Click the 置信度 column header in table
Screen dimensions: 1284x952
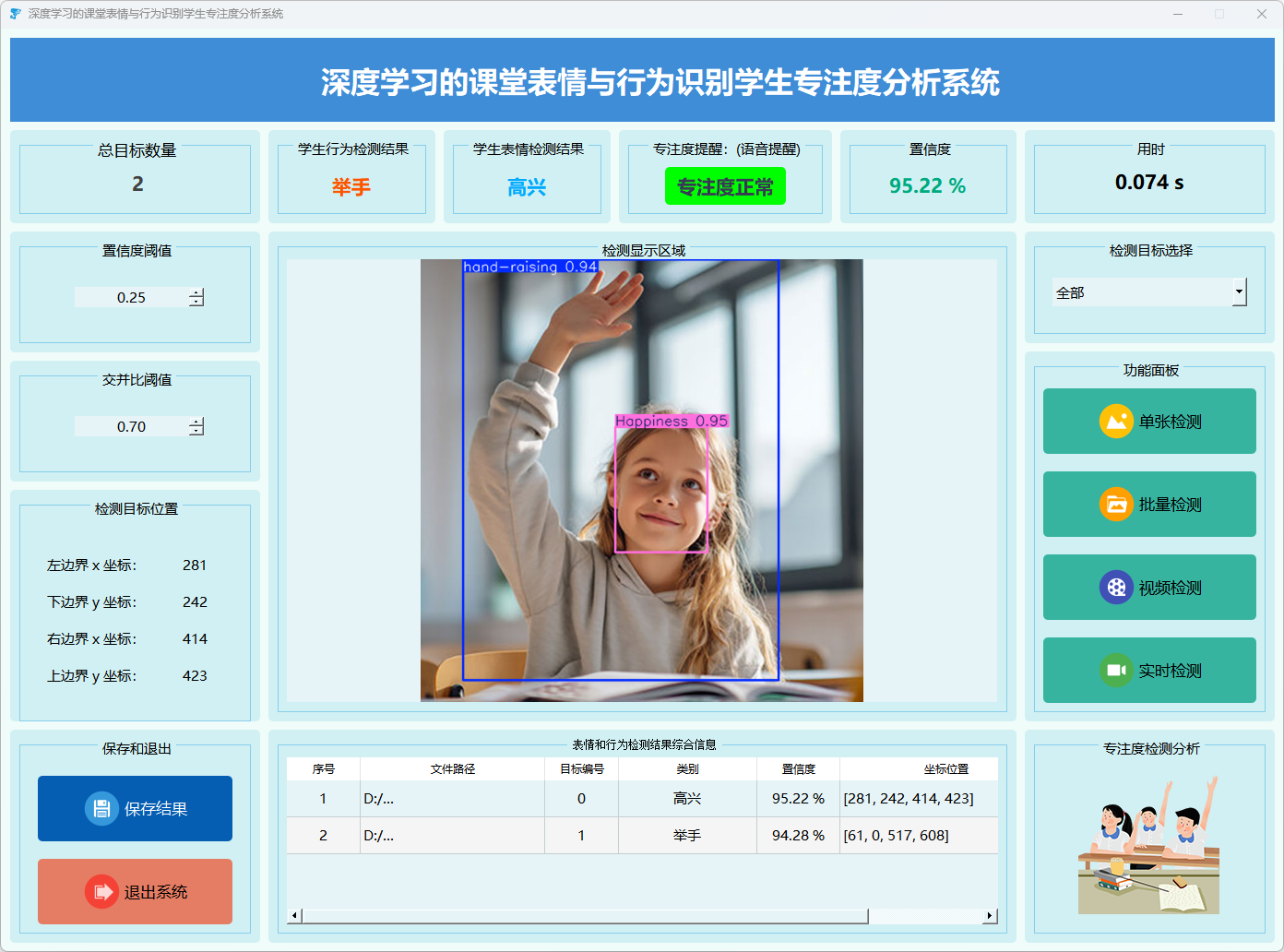(798, 769)
